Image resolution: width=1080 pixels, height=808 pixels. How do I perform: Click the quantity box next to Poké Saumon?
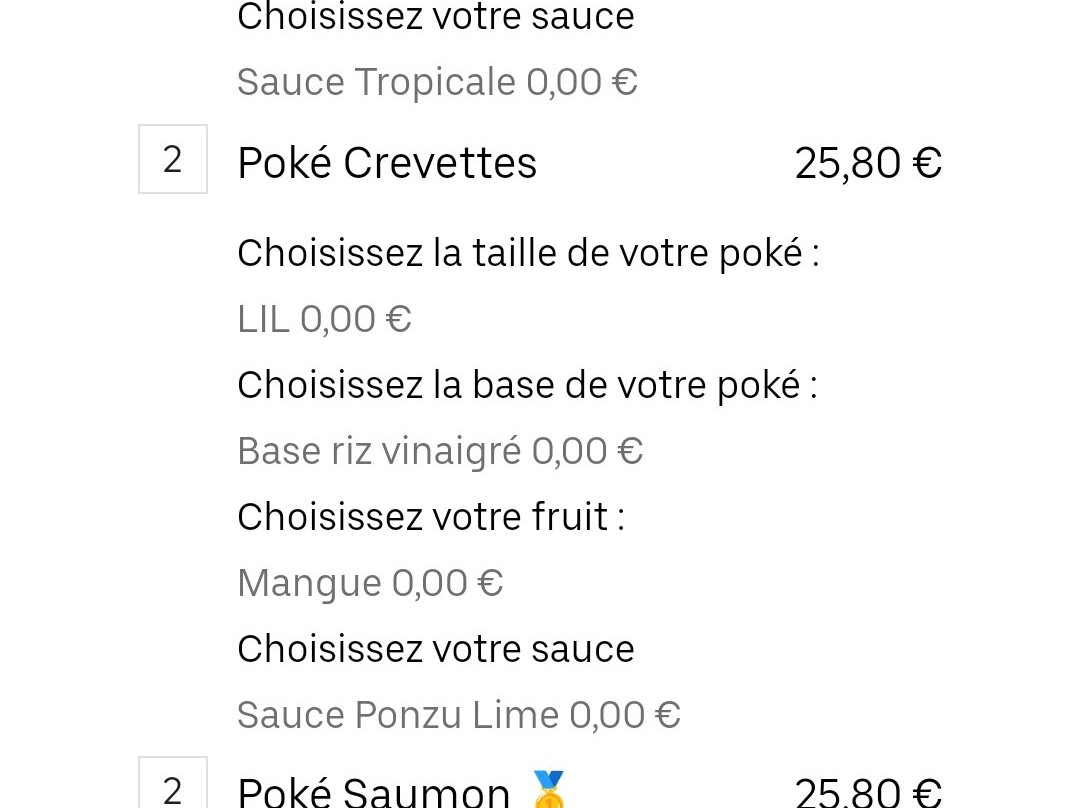[173, 783]
